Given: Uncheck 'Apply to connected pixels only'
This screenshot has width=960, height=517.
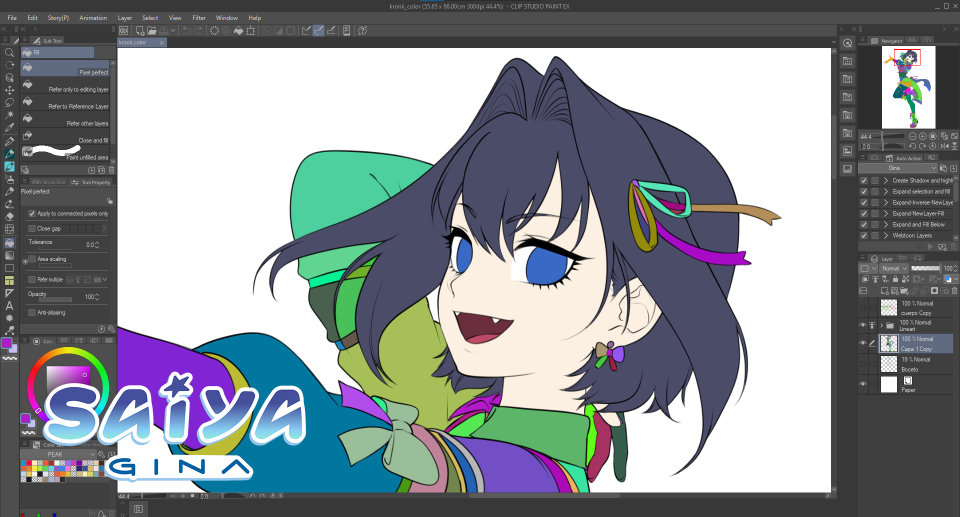Looking at the screenshot, I should pyautogui.click(x=31, y=214).
